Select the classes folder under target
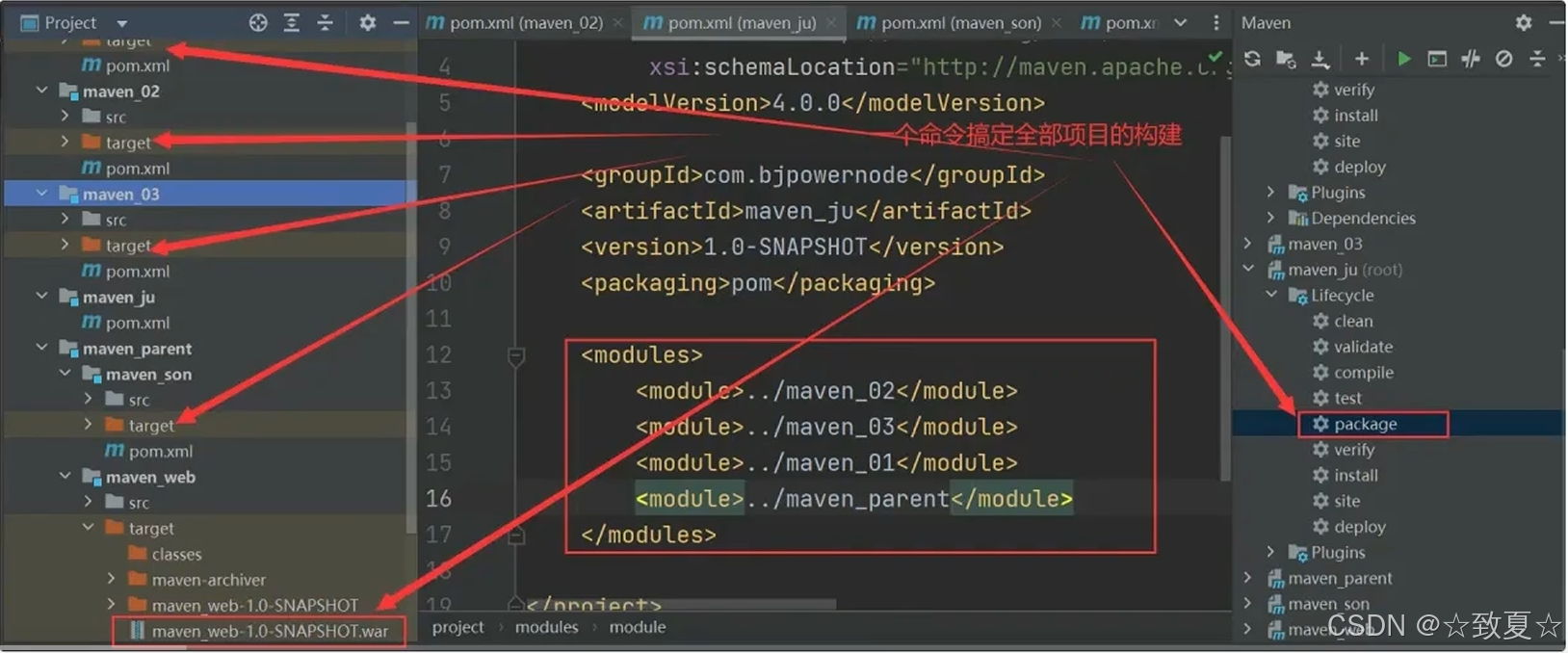 click(x=165, y=554)
